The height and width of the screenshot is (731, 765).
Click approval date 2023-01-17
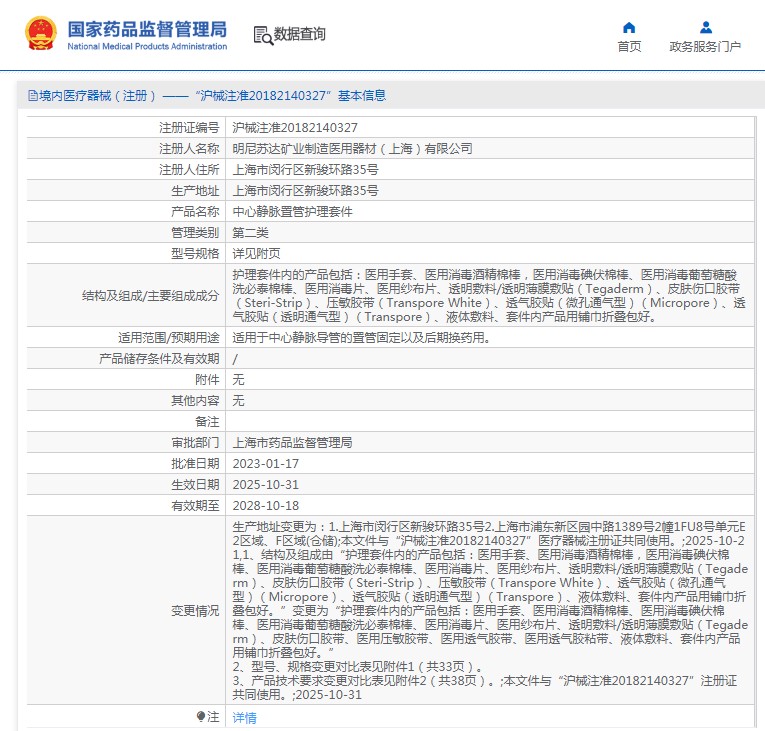pyautogui.click(x=266, y=464)
